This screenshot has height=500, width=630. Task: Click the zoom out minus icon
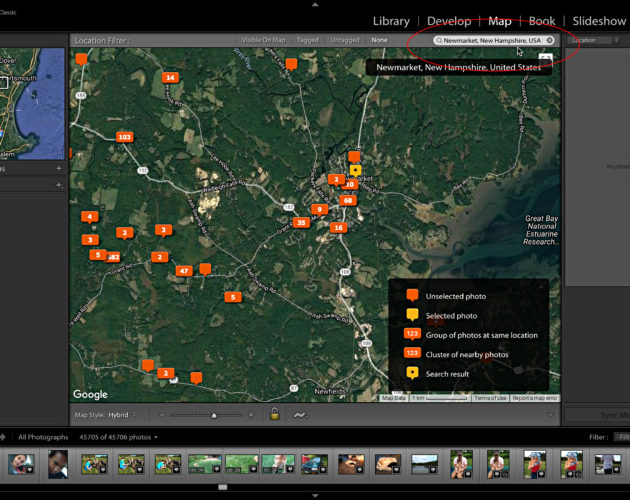pos(162,415)
